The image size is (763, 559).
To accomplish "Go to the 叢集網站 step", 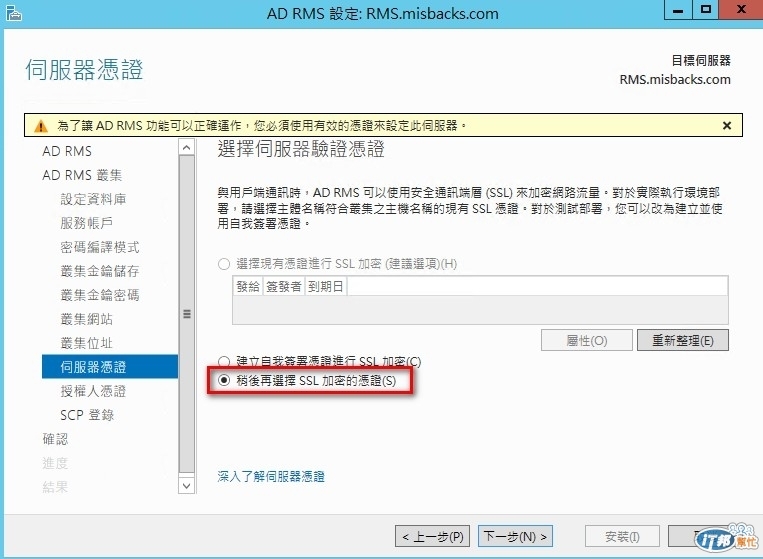I will click(x=87, y=319).
